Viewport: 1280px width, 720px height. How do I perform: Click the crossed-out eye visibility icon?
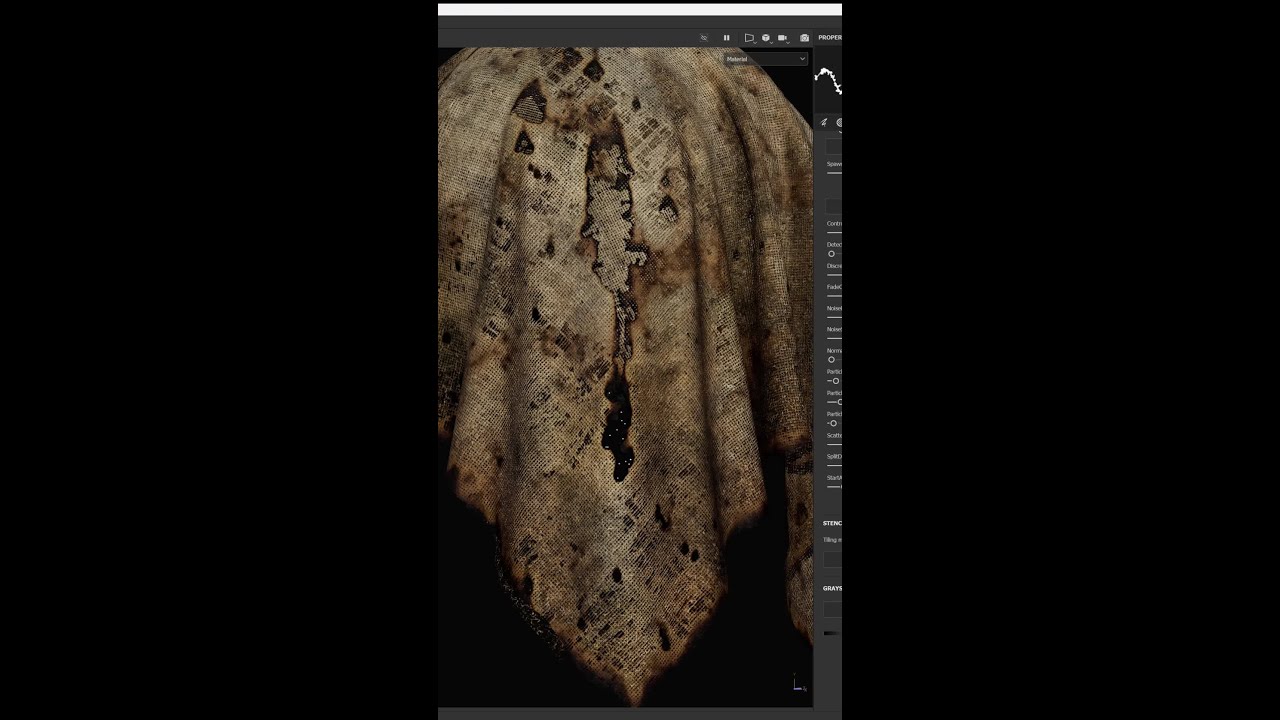704,38
